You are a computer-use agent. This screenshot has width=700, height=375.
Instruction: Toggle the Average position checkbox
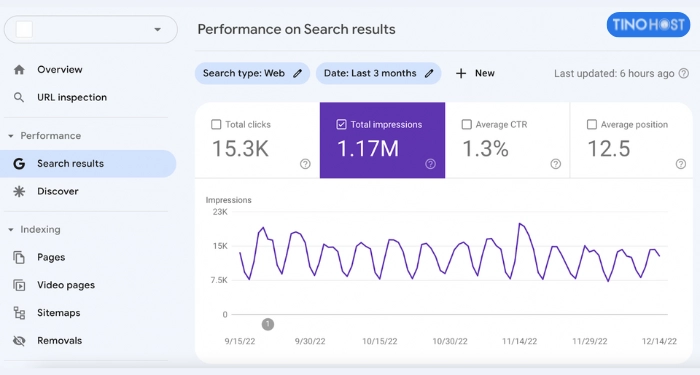[592, 125]
